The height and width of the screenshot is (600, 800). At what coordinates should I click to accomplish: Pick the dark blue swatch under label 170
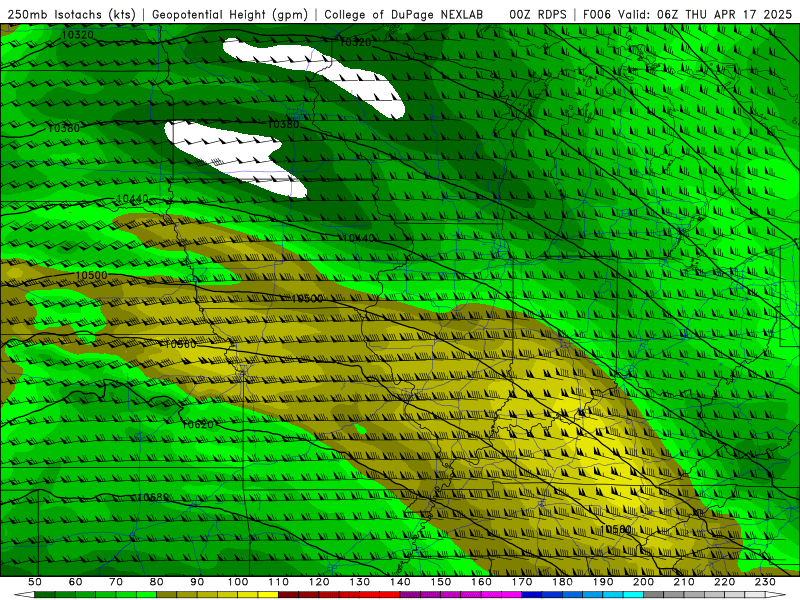(532, 594)
